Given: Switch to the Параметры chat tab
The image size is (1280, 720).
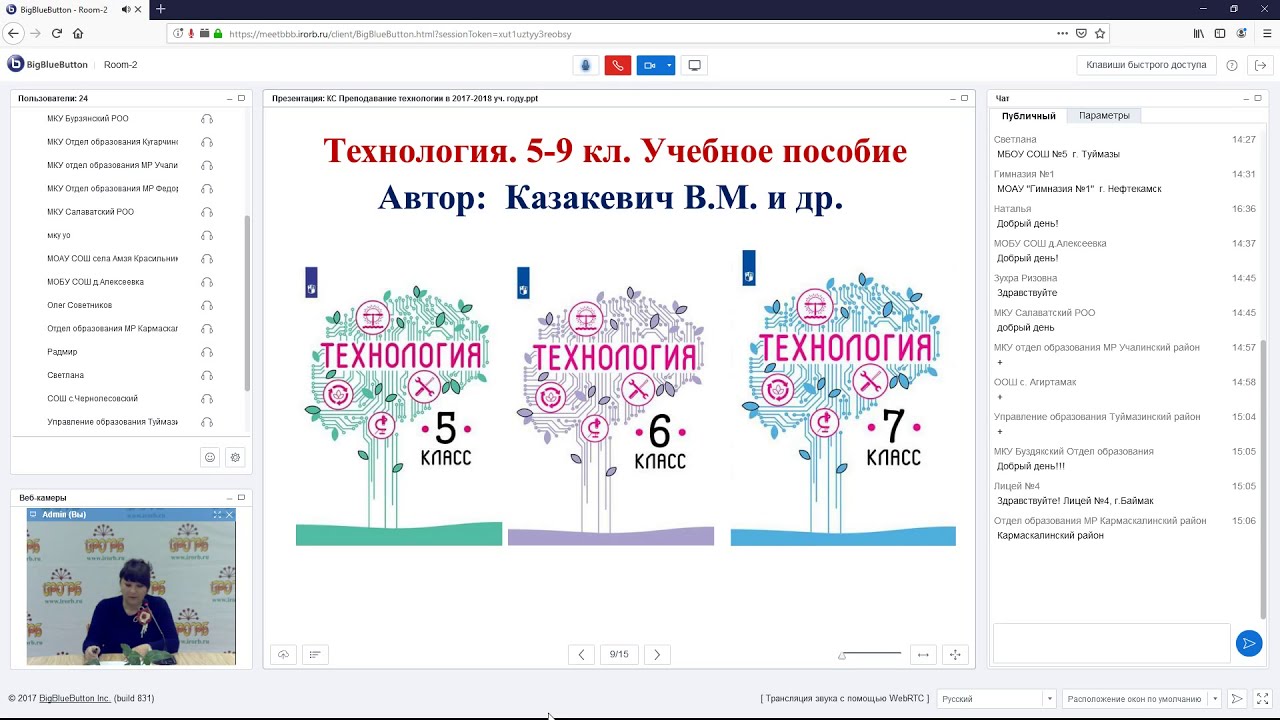Looking at the screenshot, I should (1104, 116).
